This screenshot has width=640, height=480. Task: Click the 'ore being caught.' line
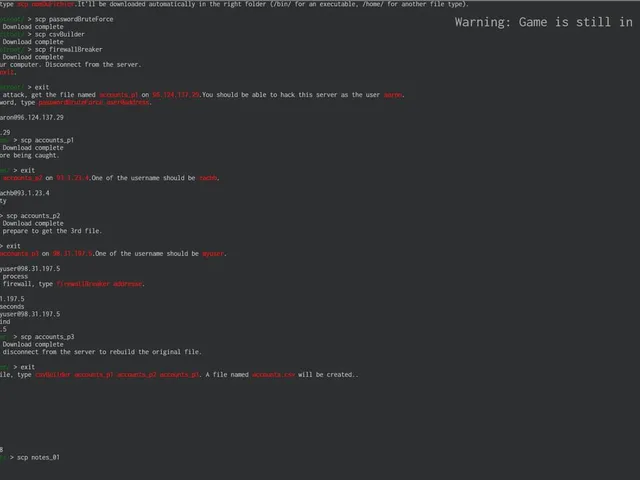coord(29,156)
